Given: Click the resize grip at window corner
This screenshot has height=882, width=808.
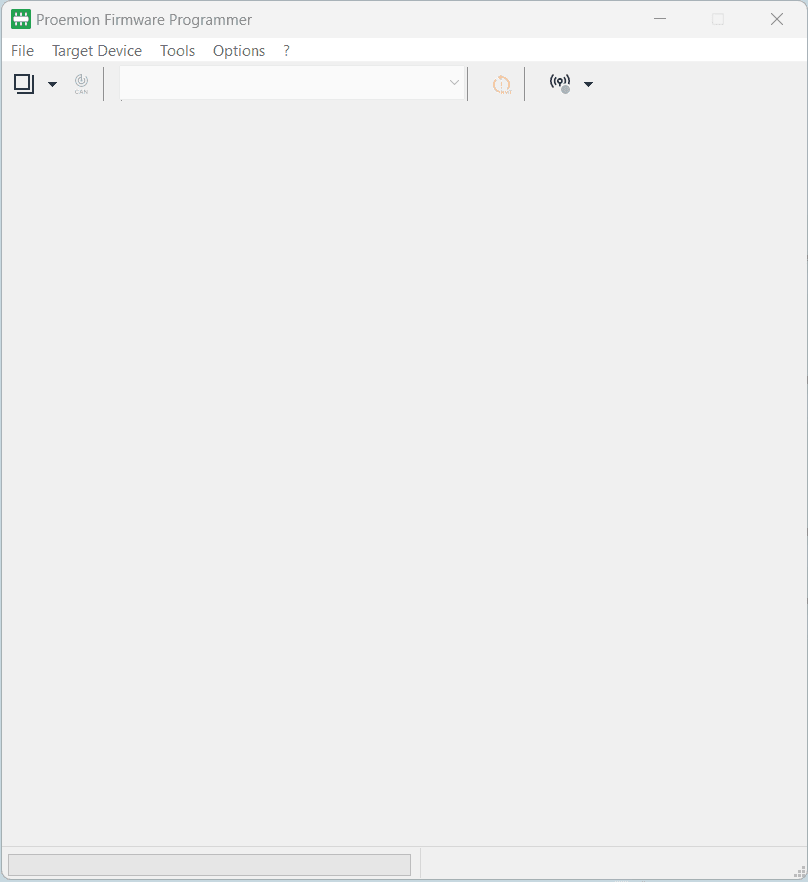Looking at the screenshot, I should click(x=799, y=872).
